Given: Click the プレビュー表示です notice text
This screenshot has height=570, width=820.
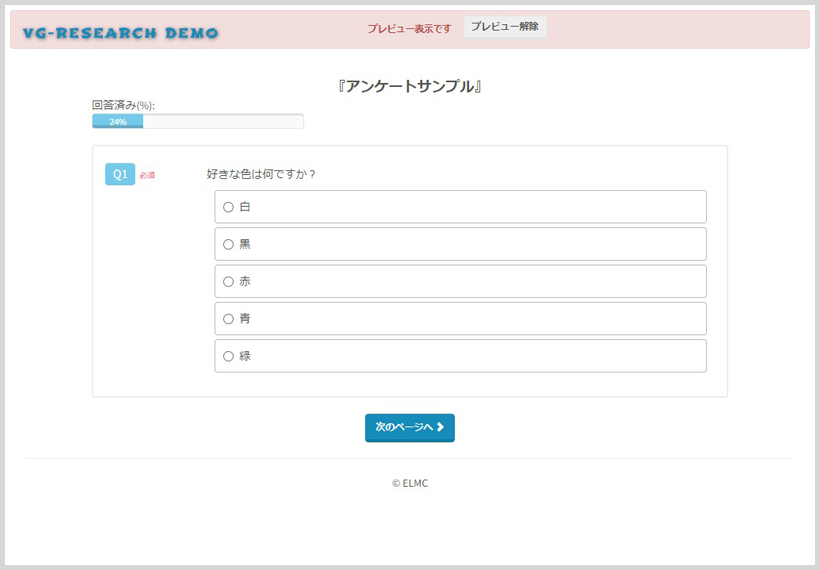Looking at the screenshot, I should click(x=408, y=28).
